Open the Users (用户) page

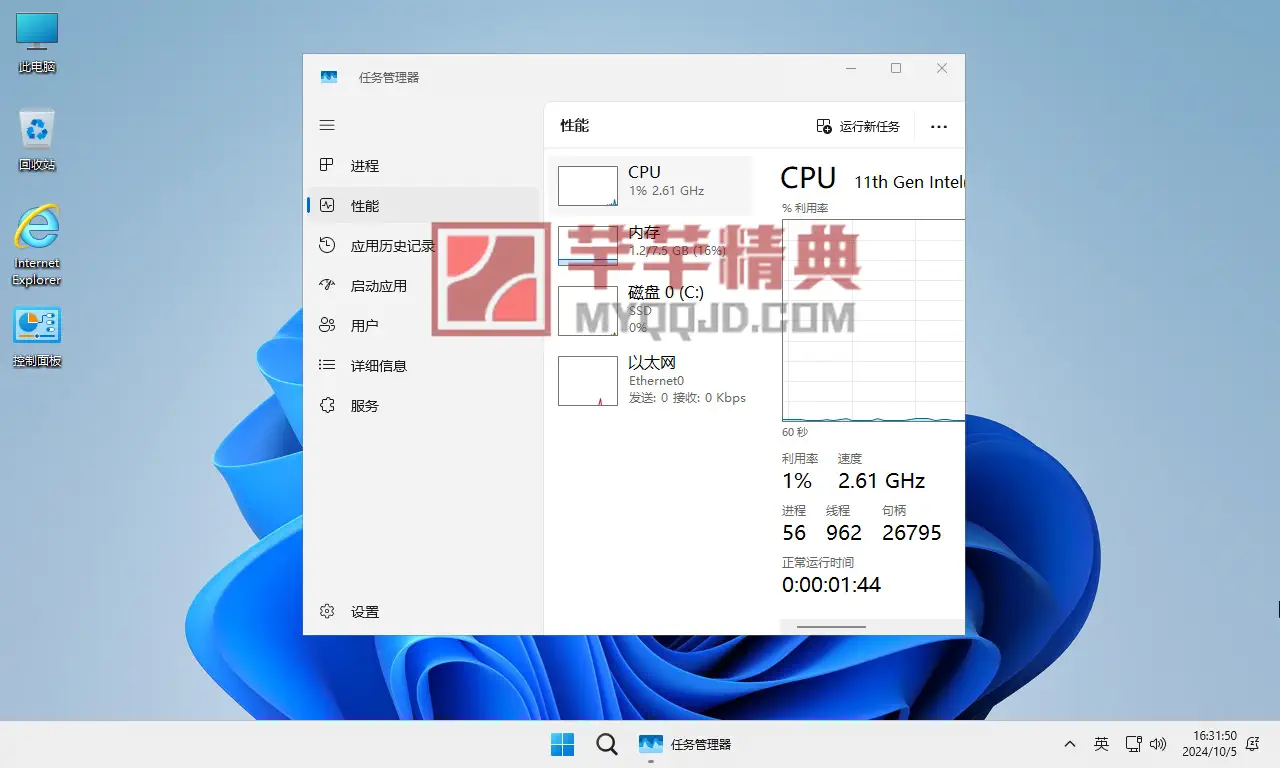point(364,326)
